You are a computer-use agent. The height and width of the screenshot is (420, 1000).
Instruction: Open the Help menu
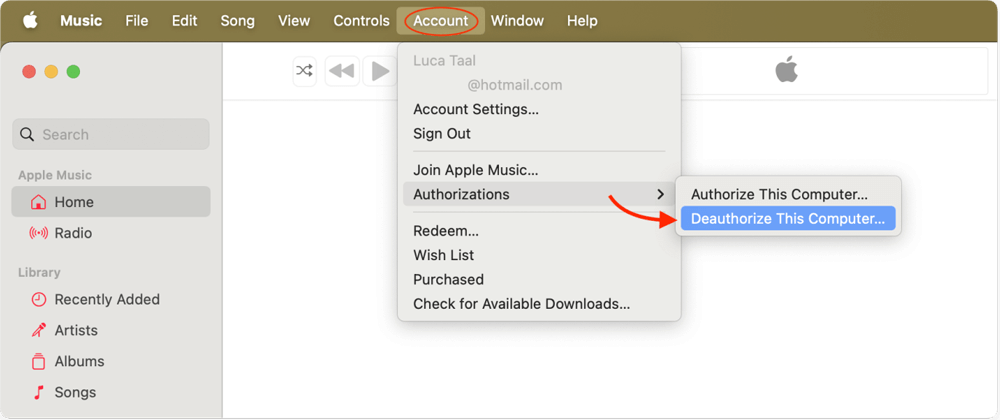click(x=582, y=20)
